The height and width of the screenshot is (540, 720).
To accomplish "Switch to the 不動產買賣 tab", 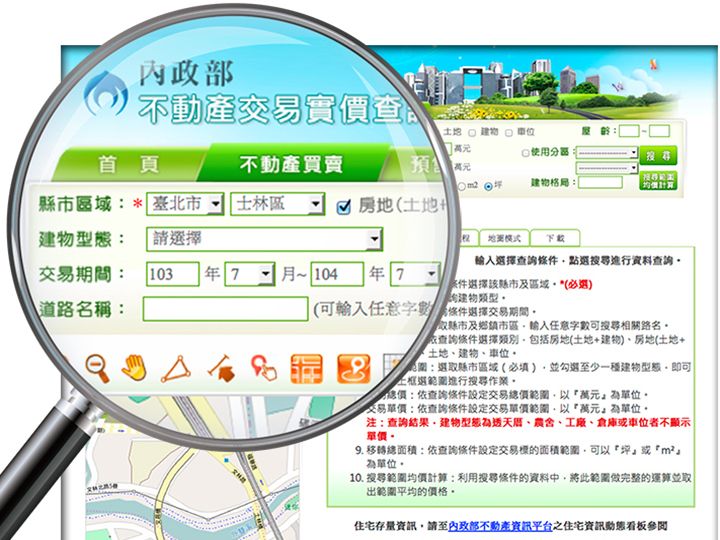I will (291, 164).
